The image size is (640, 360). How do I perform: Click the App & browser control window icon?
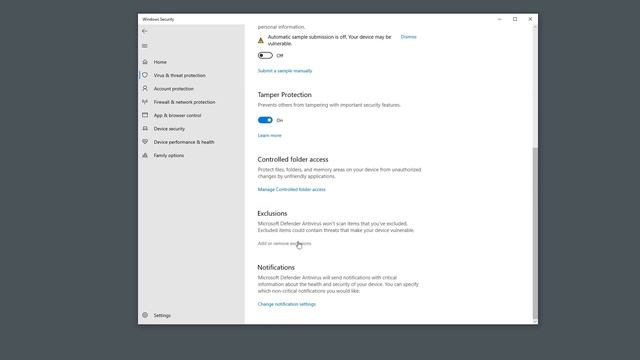pos(145,115)
